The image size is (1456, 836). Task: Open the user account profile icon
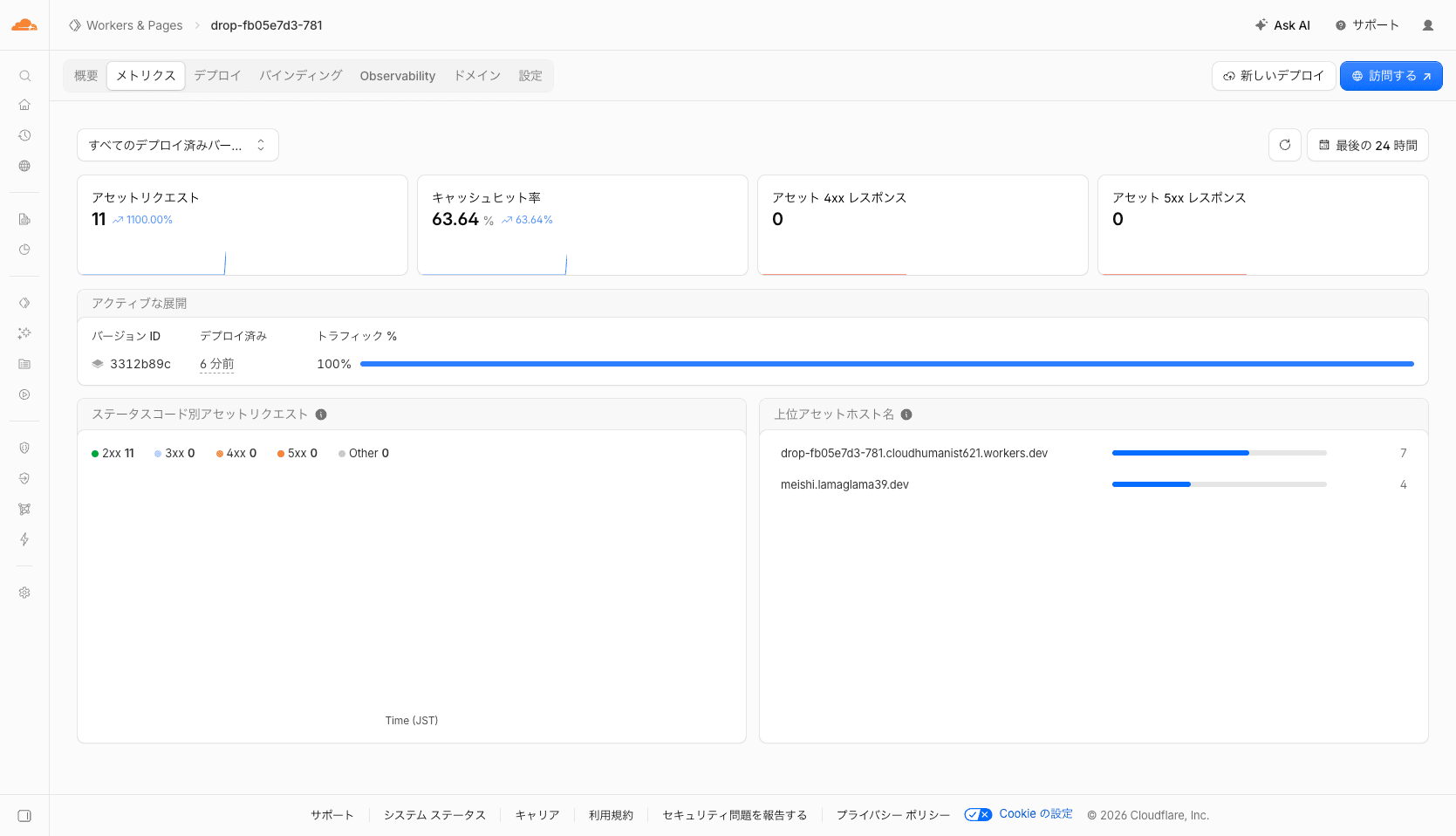(x=1428, y=25)
